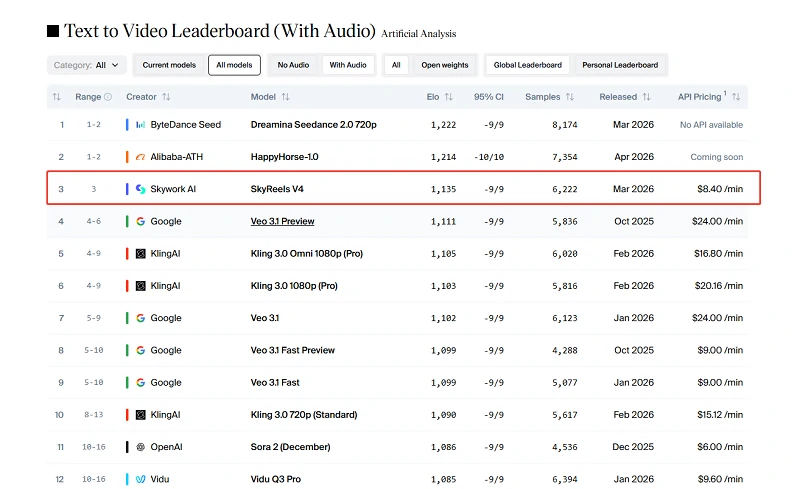Click Google logo in Veo 3.1 Jan 2026 $24.00 row
The image size is (800, 489).
140,318
